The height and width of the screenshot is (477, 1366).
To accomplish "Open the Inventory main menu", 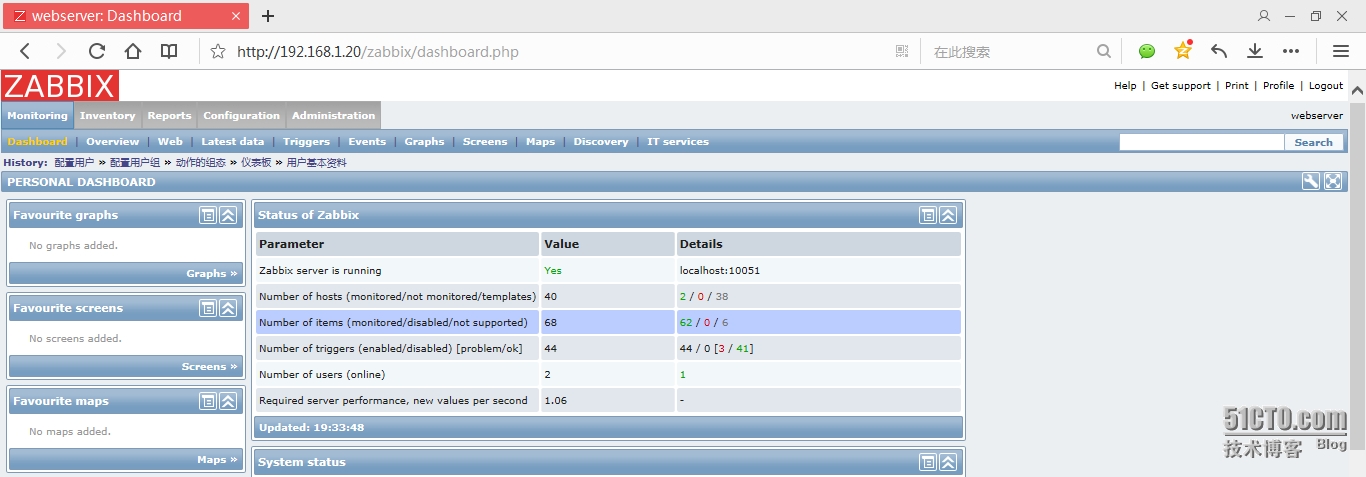I will 108,115.
